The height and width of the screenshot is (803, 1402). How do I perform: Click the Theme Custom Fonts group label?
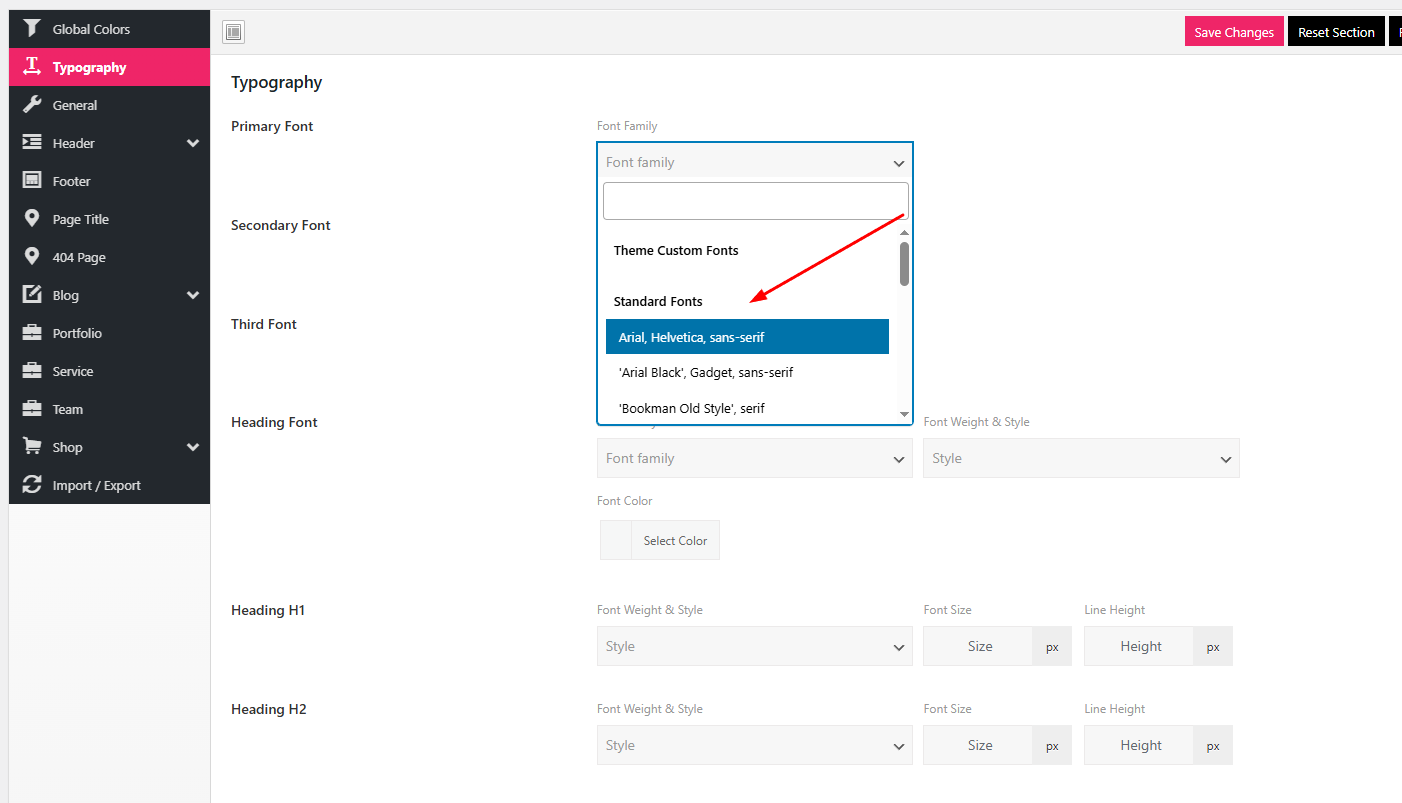[676, 250]
